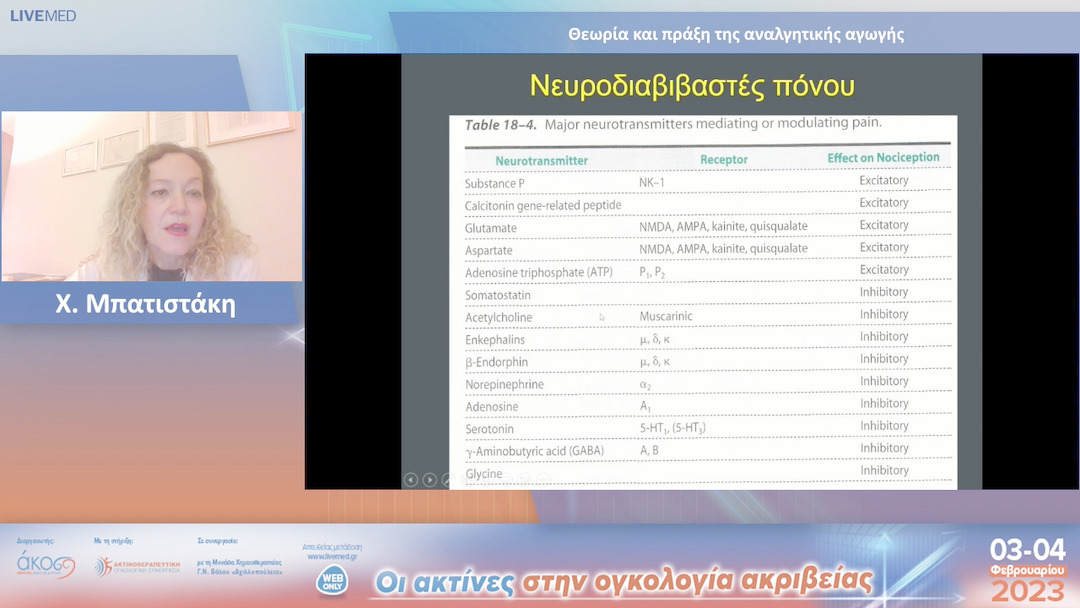
Task: Click the Receptor column header
Action: [724, 159]
